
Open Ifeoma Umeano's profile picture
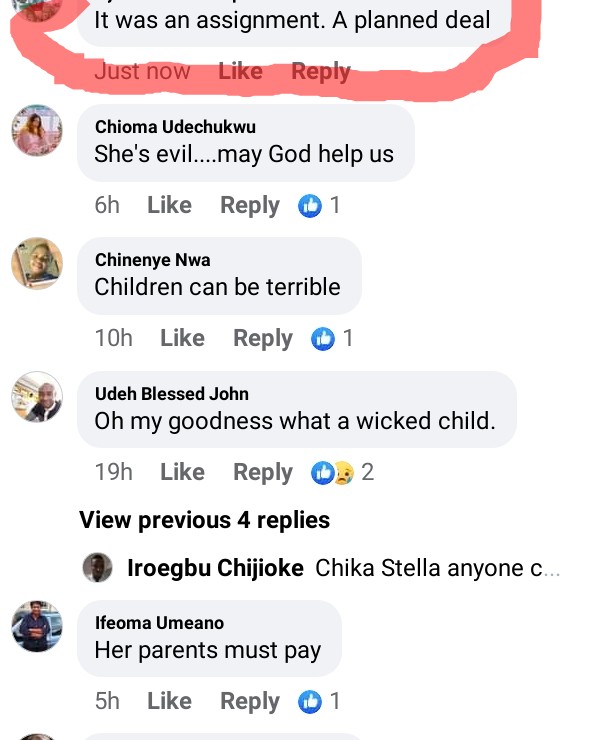[x=37, y=627]
